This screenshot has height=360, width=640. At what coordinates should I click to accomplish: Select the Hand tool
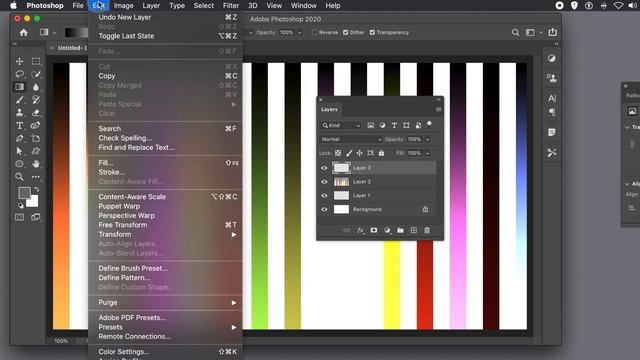point(36,164)
